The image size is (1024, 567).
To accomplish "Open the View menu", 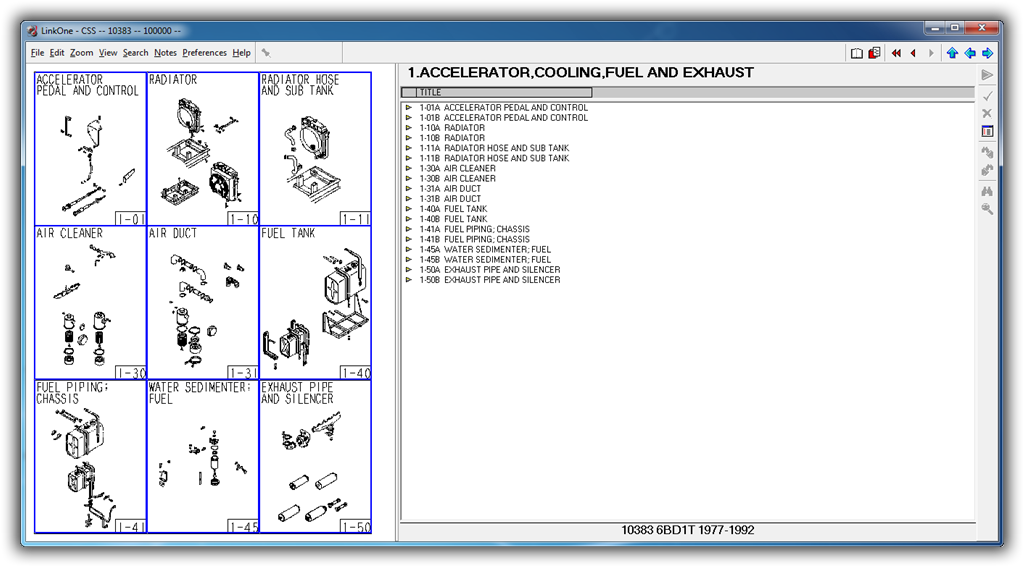I will tap(108, 53).
